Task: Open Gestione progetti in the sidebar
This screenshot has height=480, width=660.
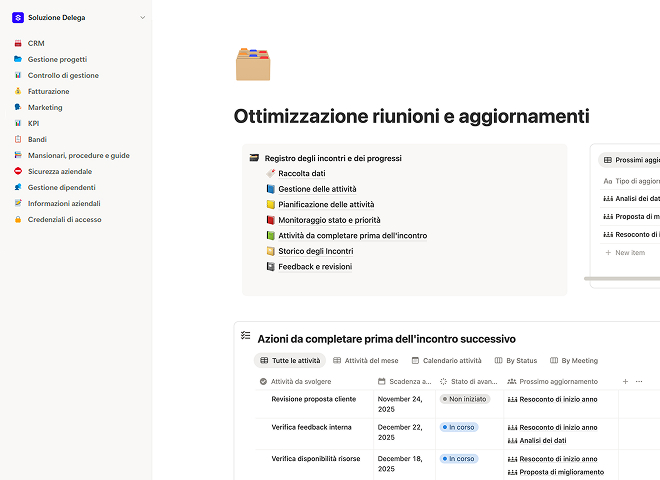Action: [57, 59]
